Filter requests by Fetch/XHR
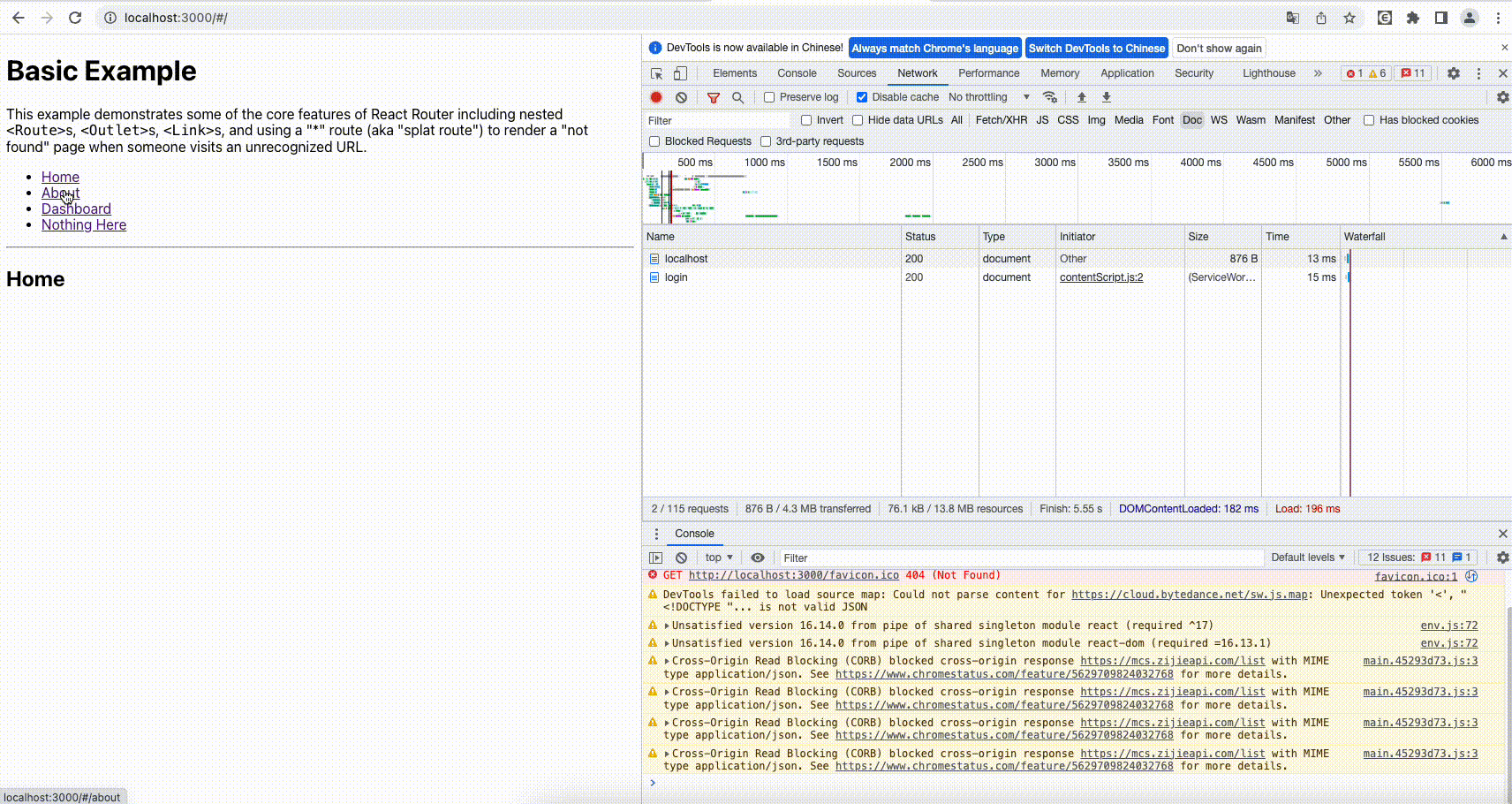This screenshot has width=1512, height=804. click(1002, 120)
